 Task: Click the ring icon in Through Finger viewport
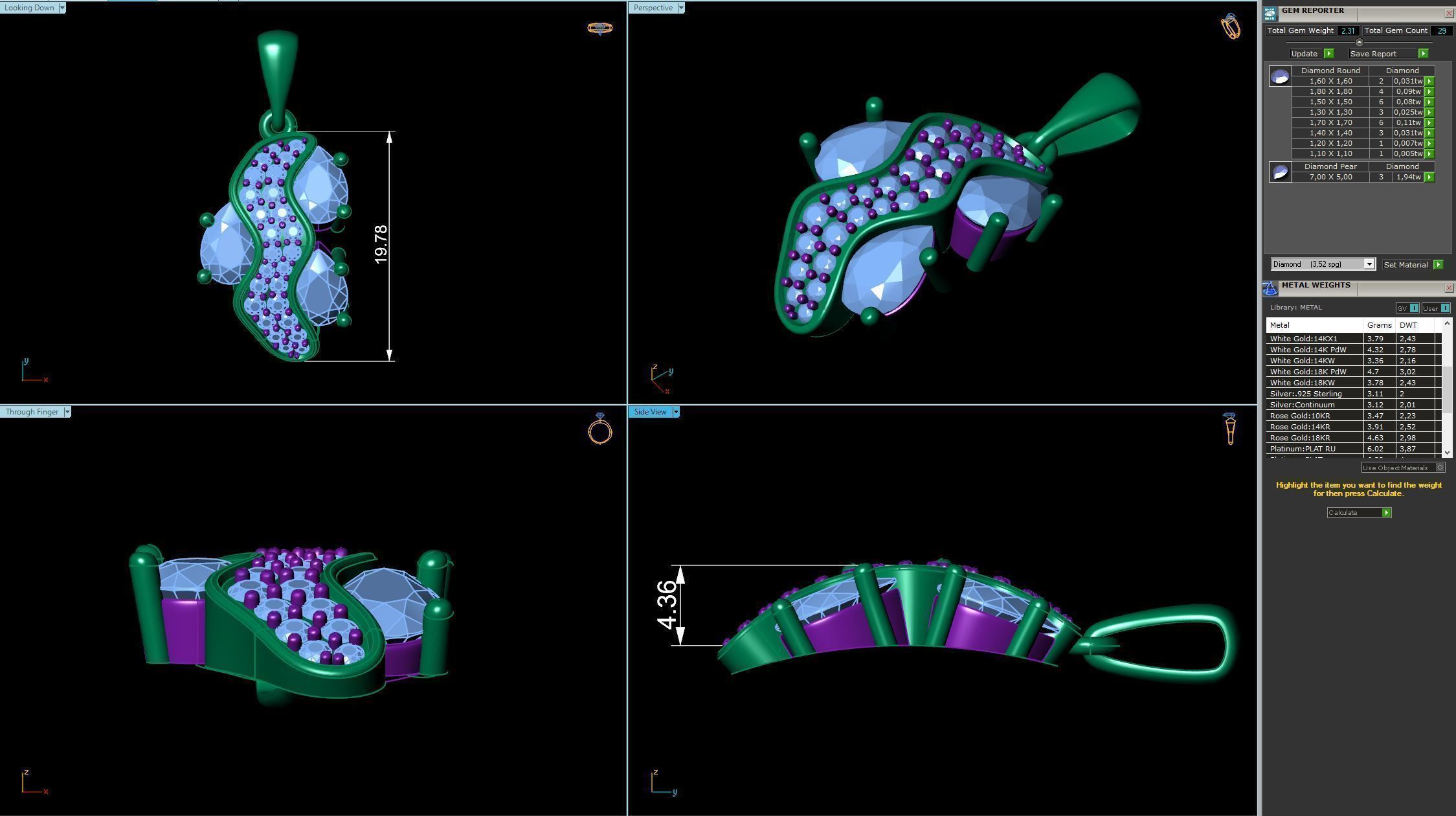click(599, 429)
